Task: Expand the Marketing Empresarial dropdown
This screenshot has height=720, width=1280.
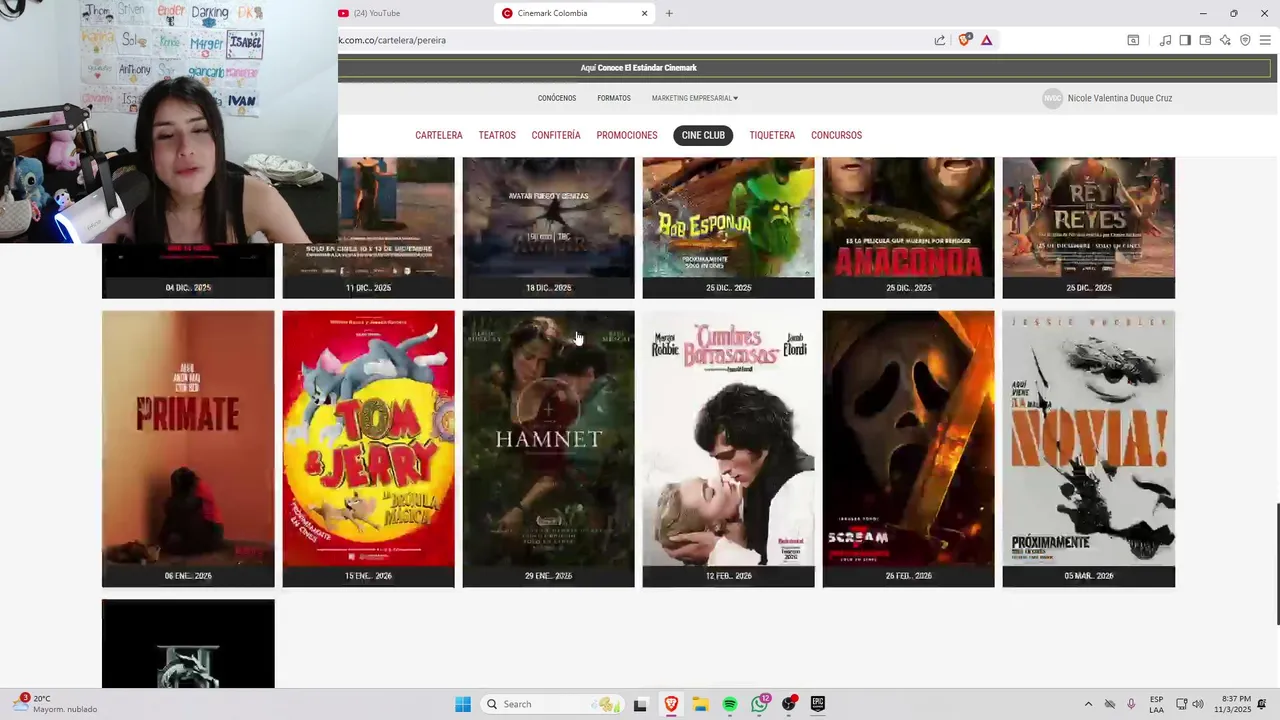Action: click(695, 98)
